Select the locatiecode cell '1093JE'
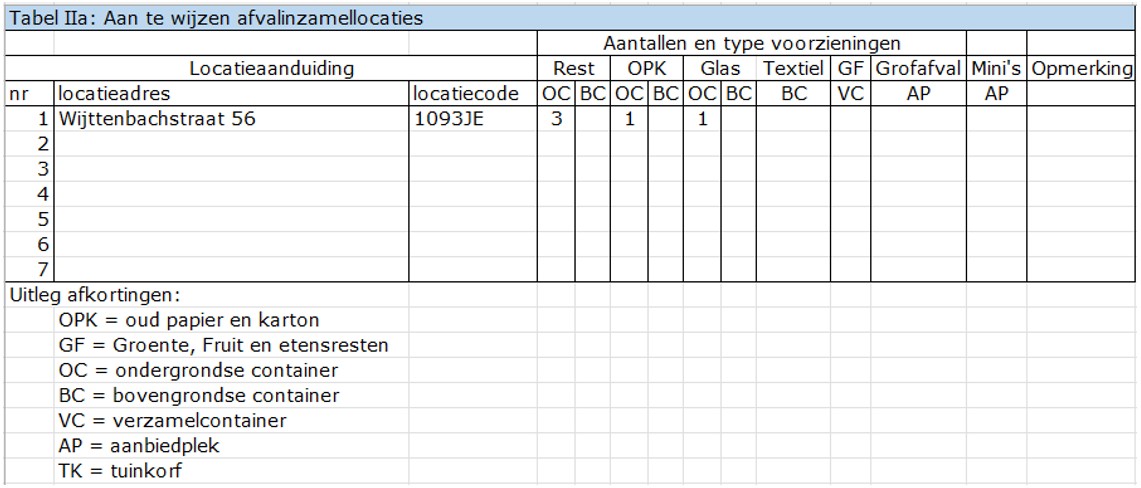This screenshot has width=1141, height=488. click(x=449, y=119)
